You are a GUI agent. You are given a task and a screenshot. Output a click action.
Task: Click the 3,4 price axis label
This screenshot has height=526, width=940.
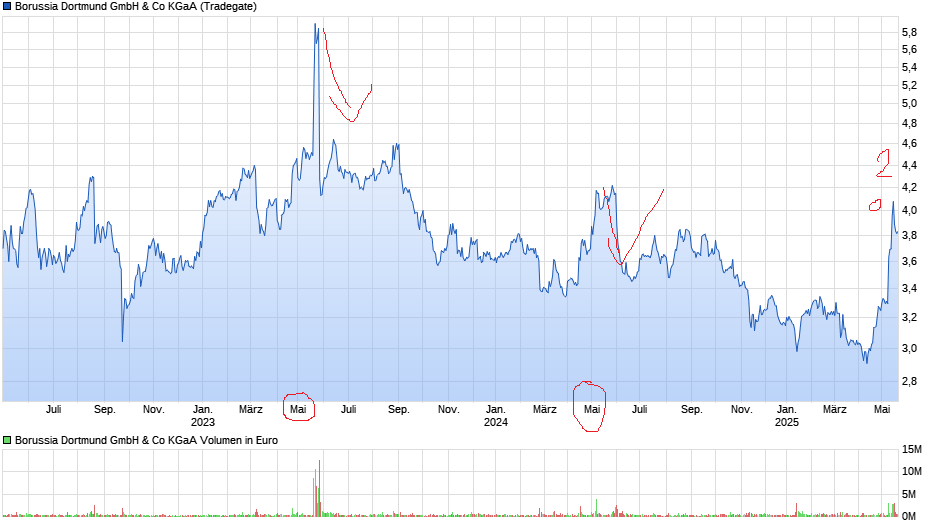[x=909, y=289]
